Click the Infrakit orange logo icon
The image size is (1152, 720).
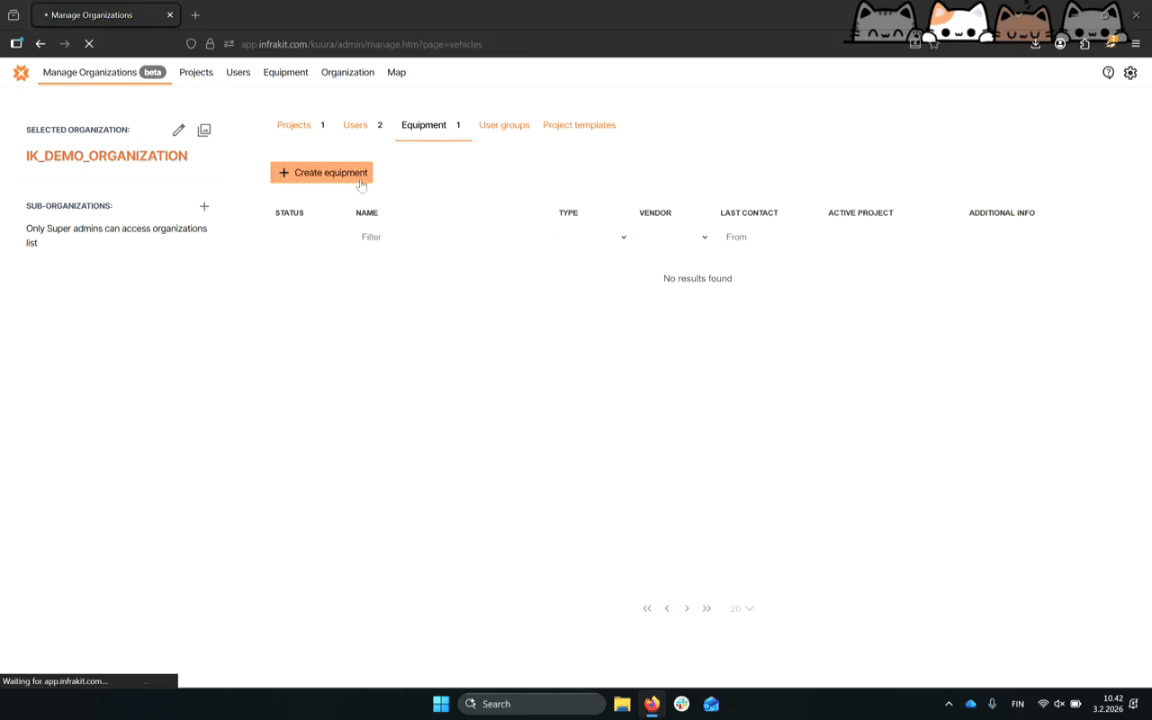point(21,72)
